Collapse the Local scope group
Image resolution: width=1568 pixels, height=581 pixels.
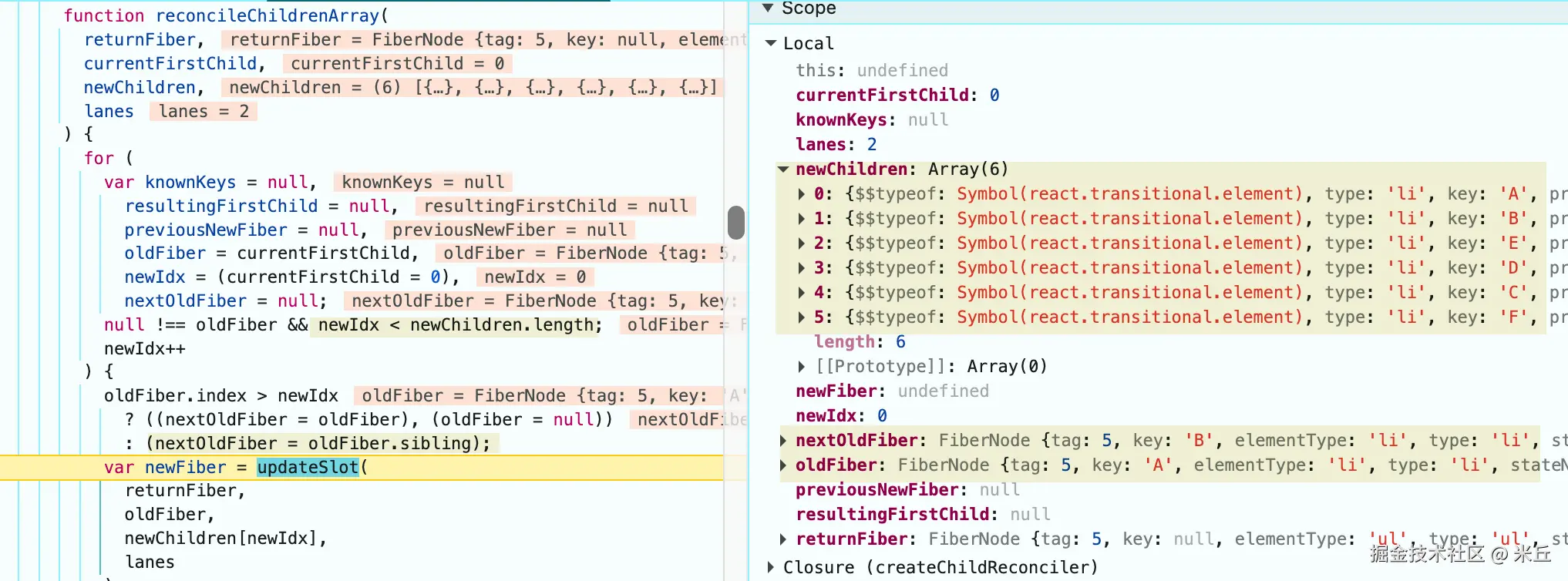pyautogui.click(x=770, y=43)
